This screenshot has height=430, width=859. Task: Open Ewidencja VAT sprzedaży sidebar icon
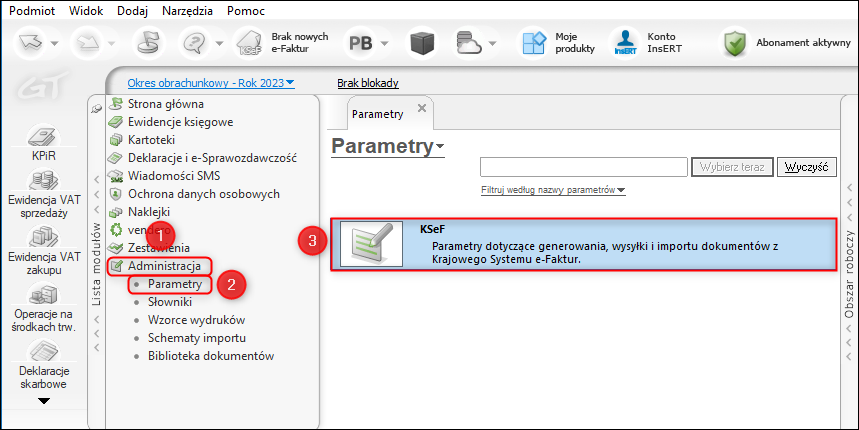pos(43,181)
